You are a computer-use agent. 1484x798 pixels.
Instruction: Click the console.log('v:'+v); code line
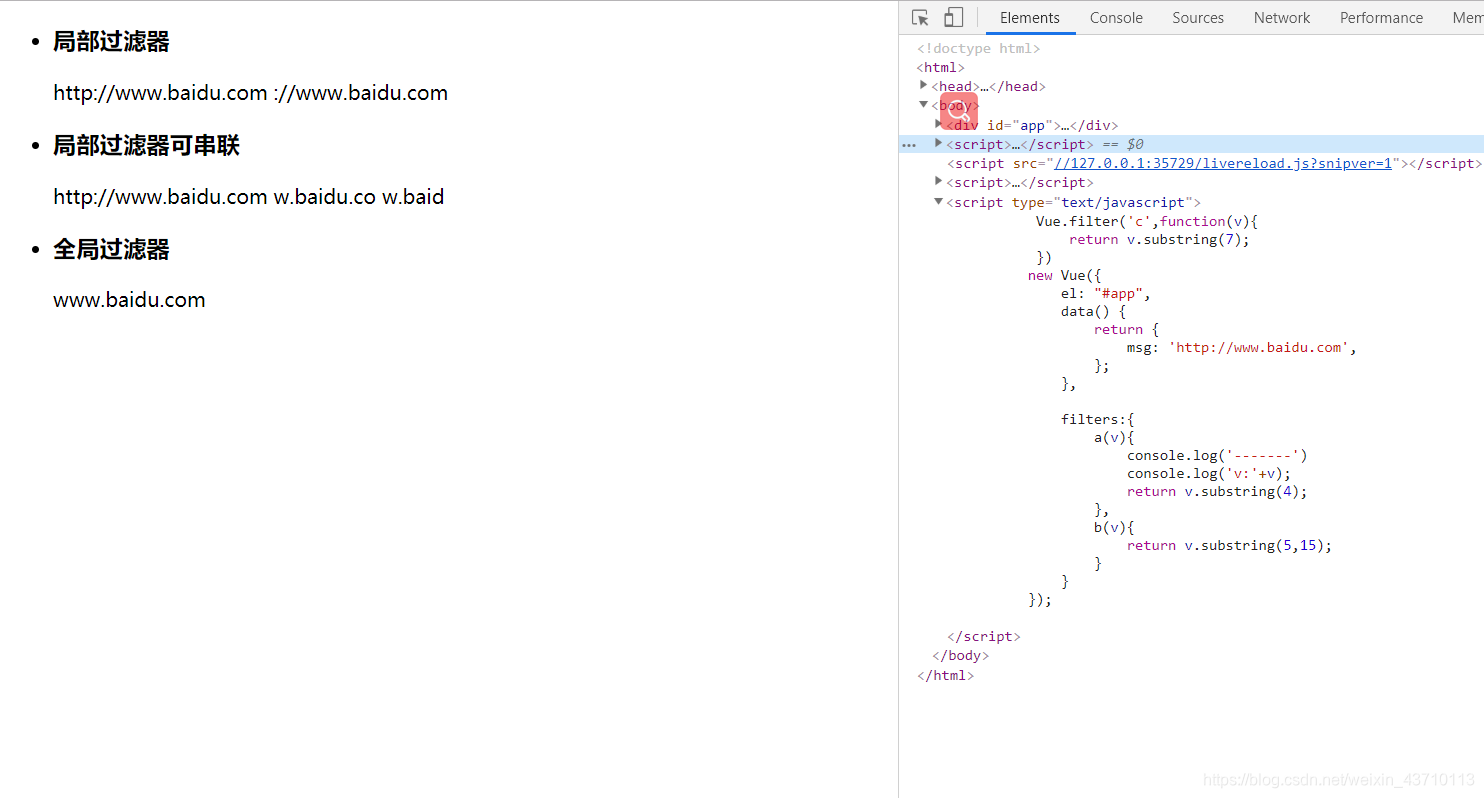(1209, 473)
